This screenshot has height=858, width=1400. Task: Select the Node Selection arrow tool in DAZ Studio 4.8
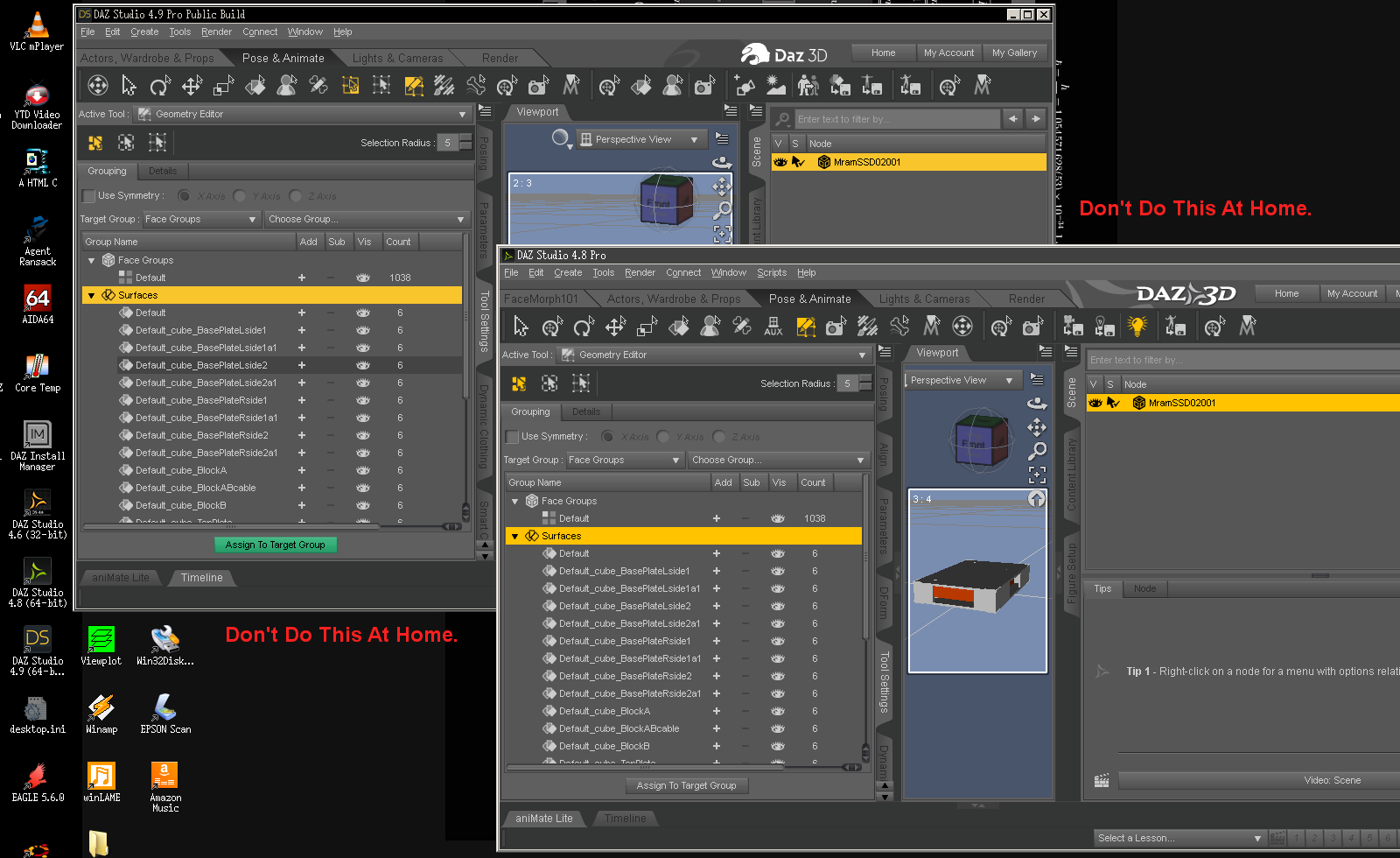click(x=521, y=327)
